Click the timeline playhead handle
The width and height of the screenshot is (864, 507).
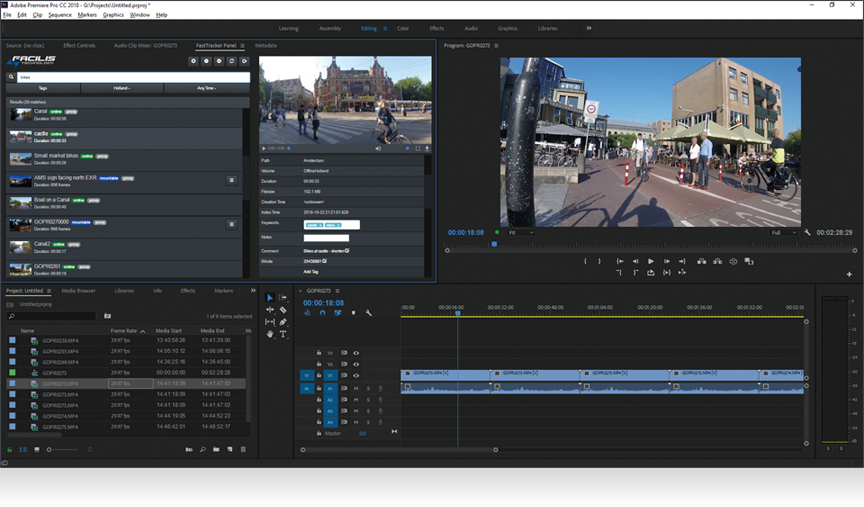457,314
